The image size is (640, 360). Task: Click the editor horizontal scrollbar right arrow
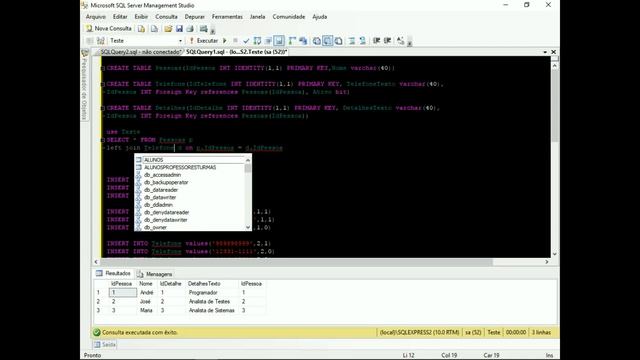point(547,262)
